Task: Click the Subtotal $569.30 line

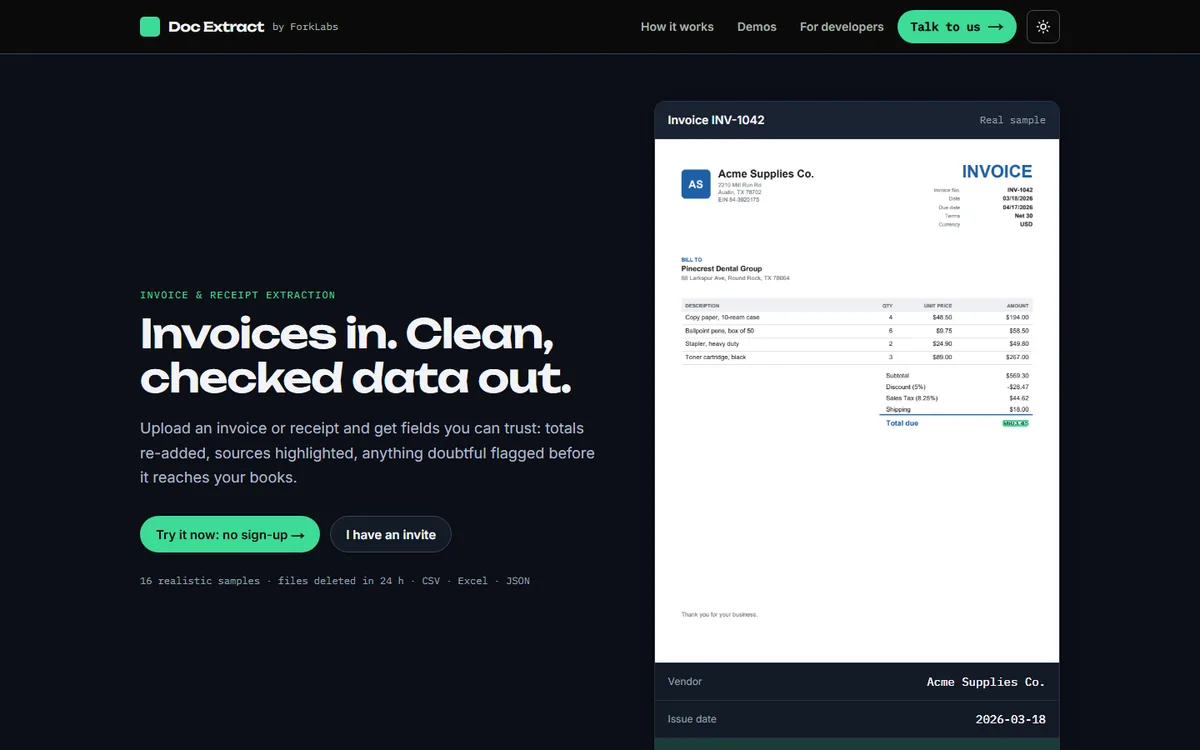Action: (957, 376)
